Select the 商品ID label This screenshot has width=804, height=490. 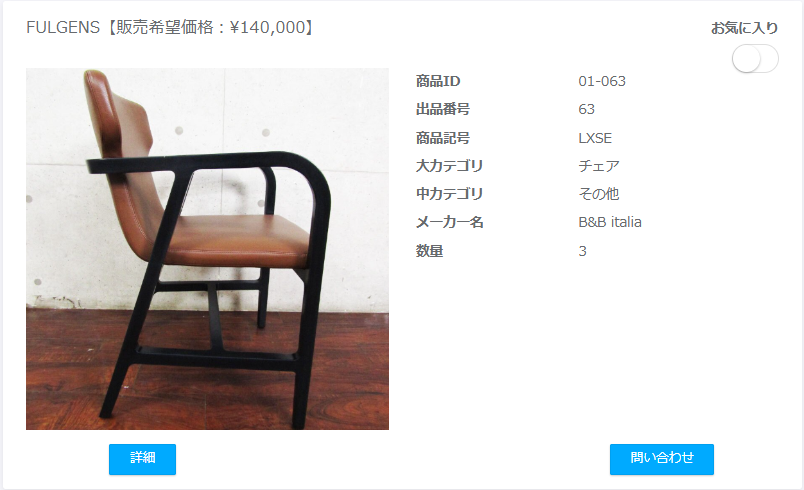point(438,81)
